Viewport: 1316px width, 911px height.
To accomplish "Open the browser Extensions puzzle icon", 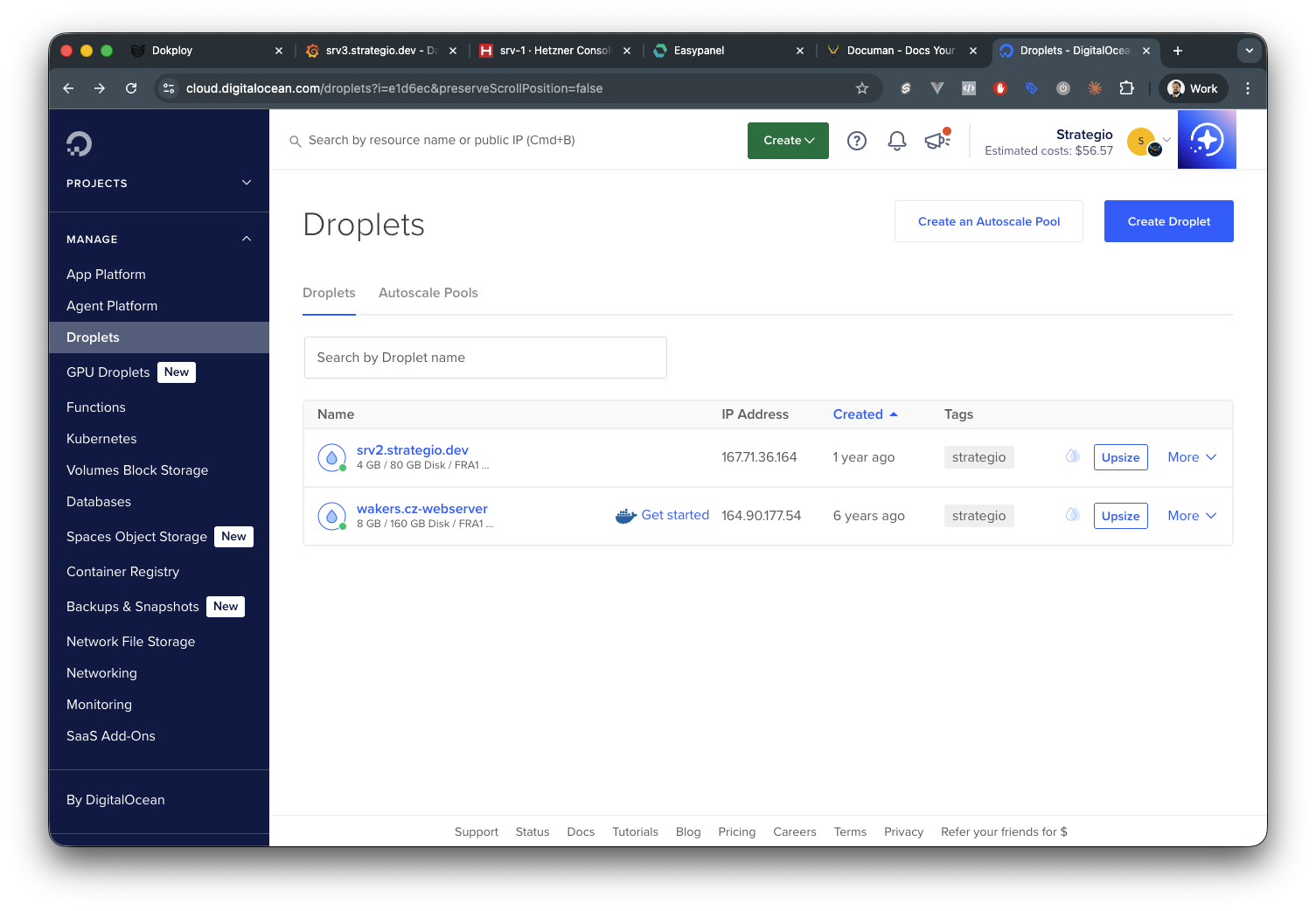I will click(x=1126, y=88).
